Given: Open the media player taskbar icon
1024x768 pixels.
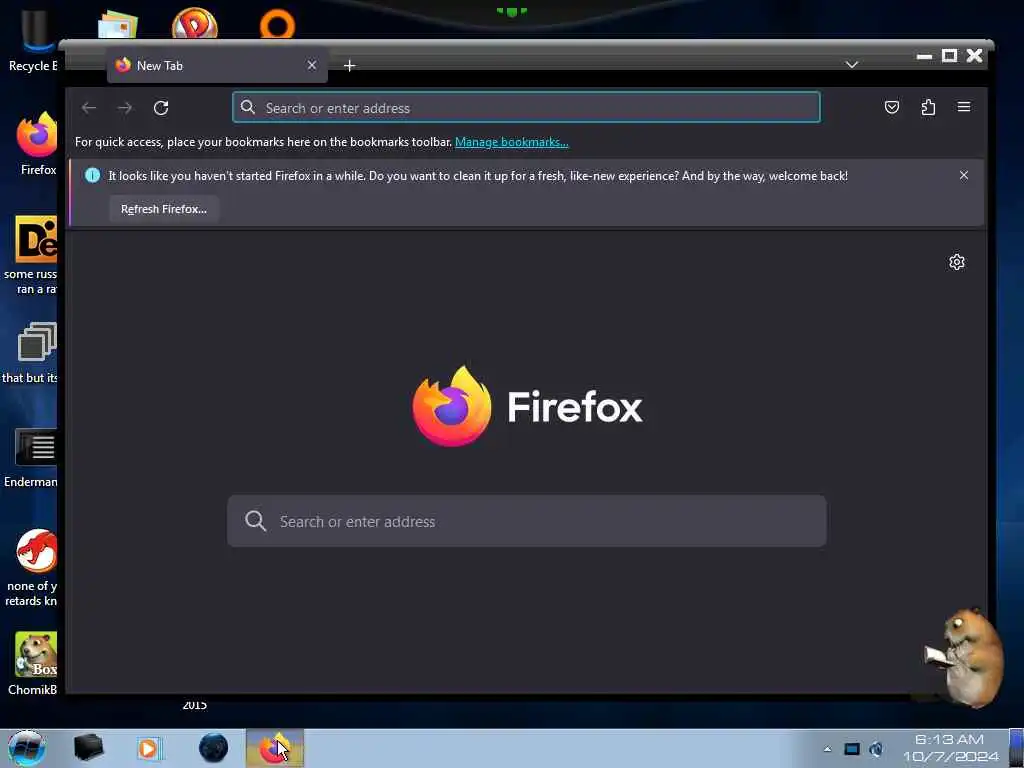Looking at the screenshot, I should pyautogui.click(x=149, y=748).
